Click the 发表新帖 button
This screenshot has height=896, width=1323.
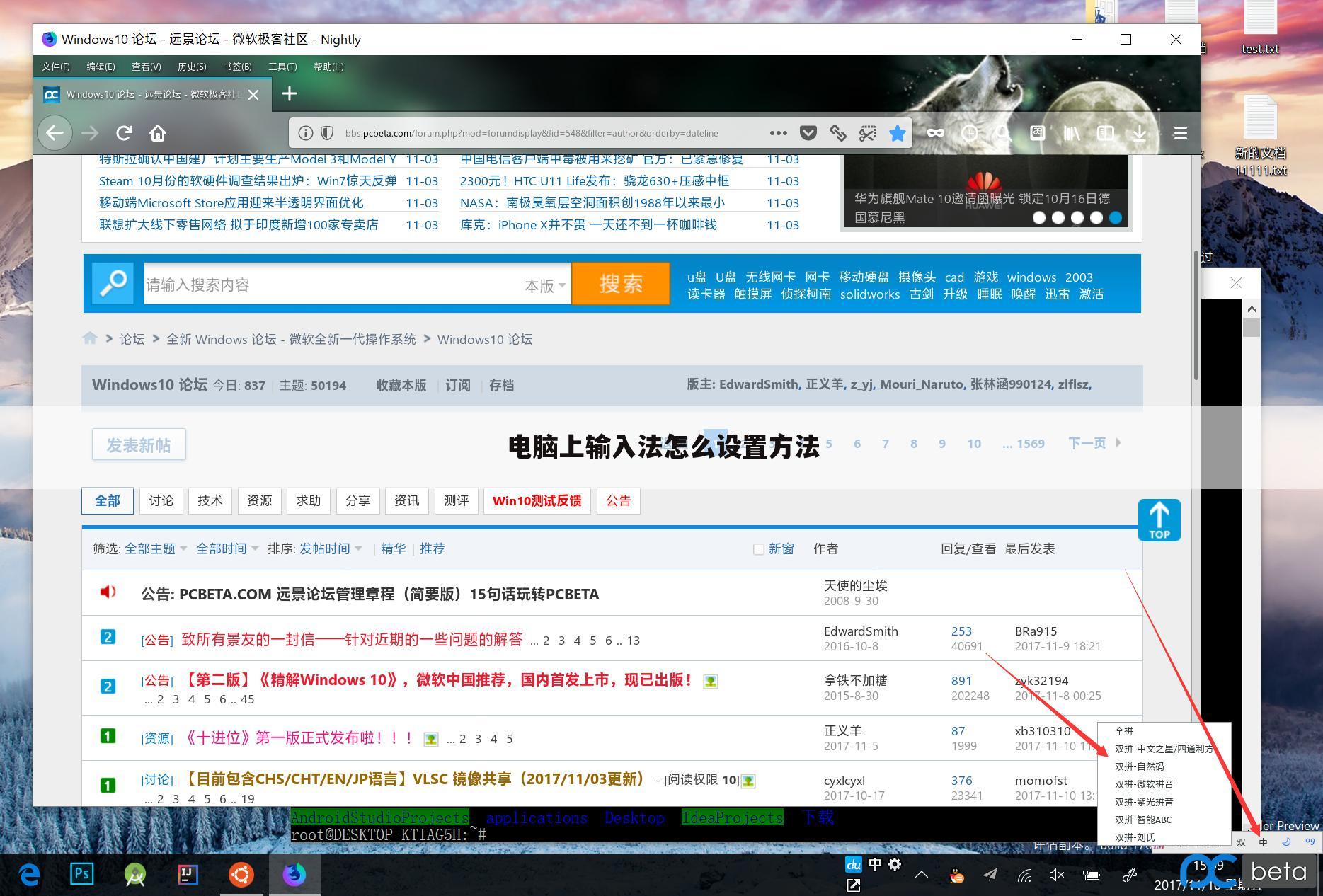(x=139, y=444)
